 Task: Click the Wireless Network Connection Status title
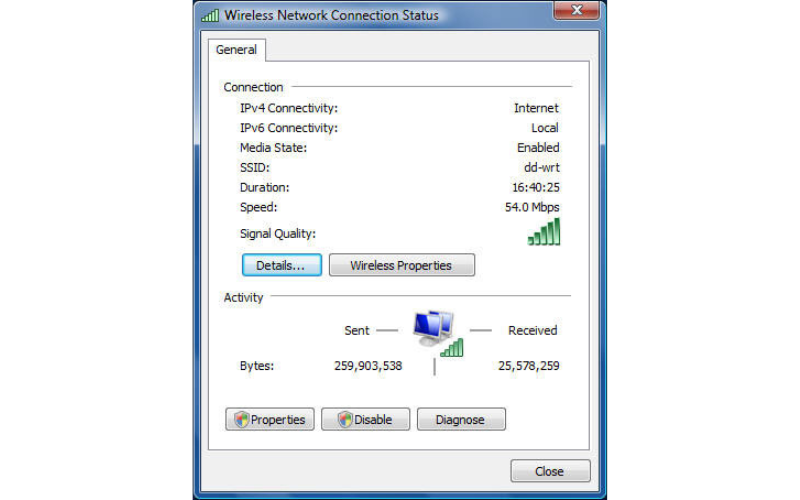tap(332, 15)
